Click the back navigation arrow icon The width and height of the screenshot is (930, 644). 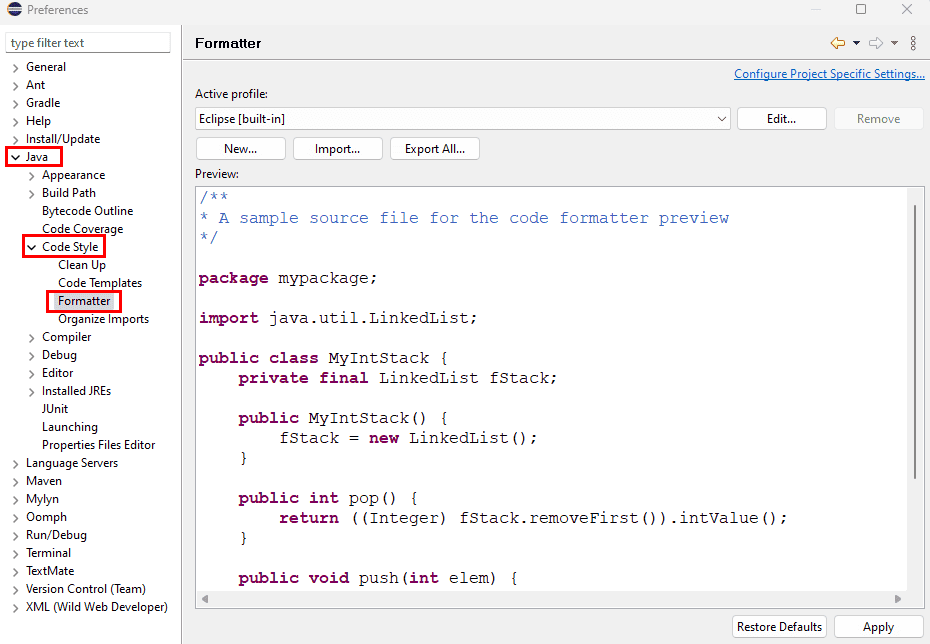pyautogui.click(x=836, y=43)
